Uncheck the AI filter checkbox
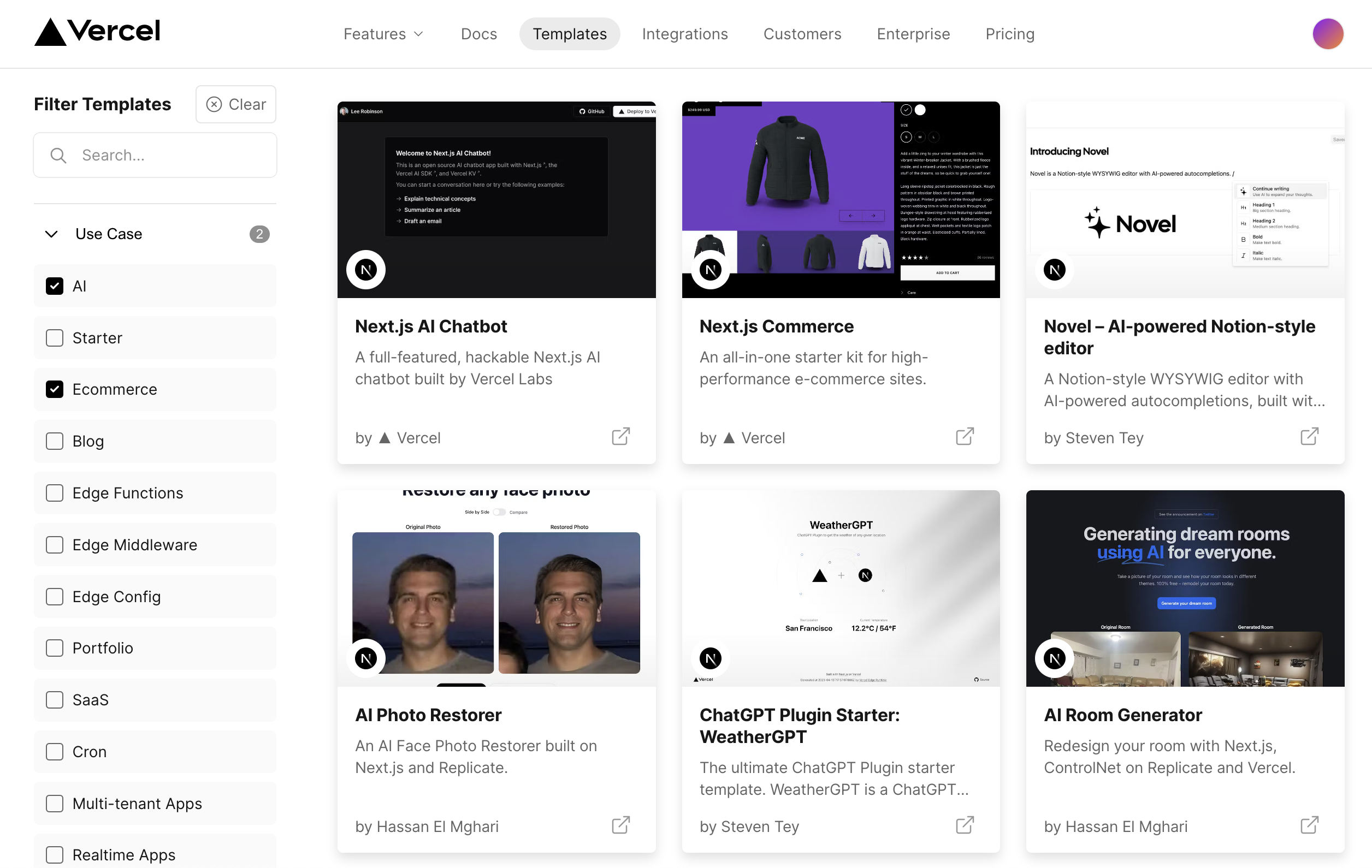Screen dimensions: 1372x868 [x=55, y=286]
